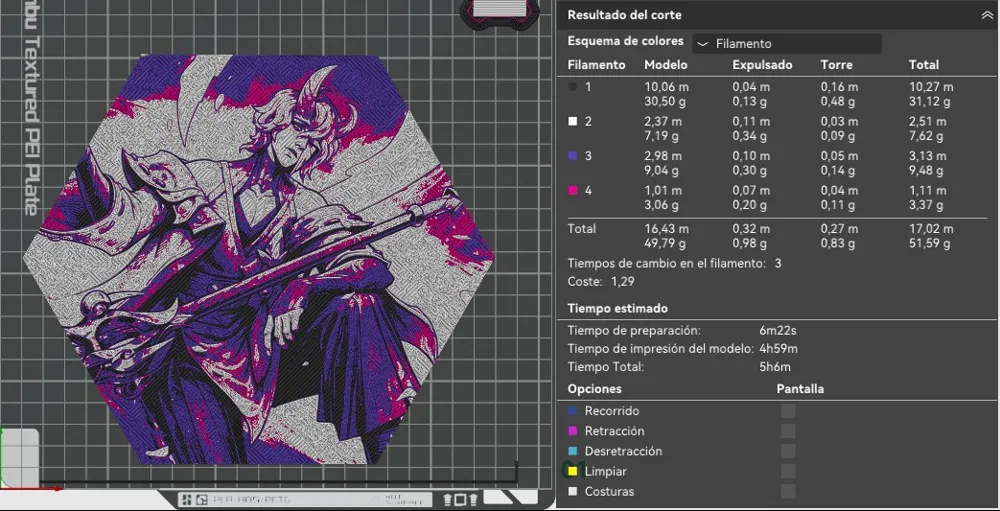This screenshot has width=1000, height=511.
Task: Click Tiempo Total 5h6m value
Action: point(775,367)
